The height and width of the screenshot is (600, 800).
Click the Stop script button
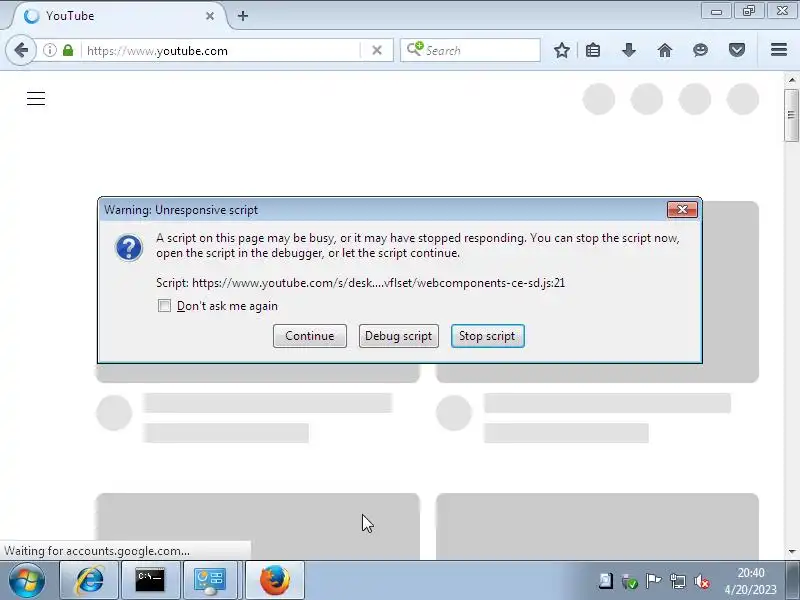(x=487, y=336)
